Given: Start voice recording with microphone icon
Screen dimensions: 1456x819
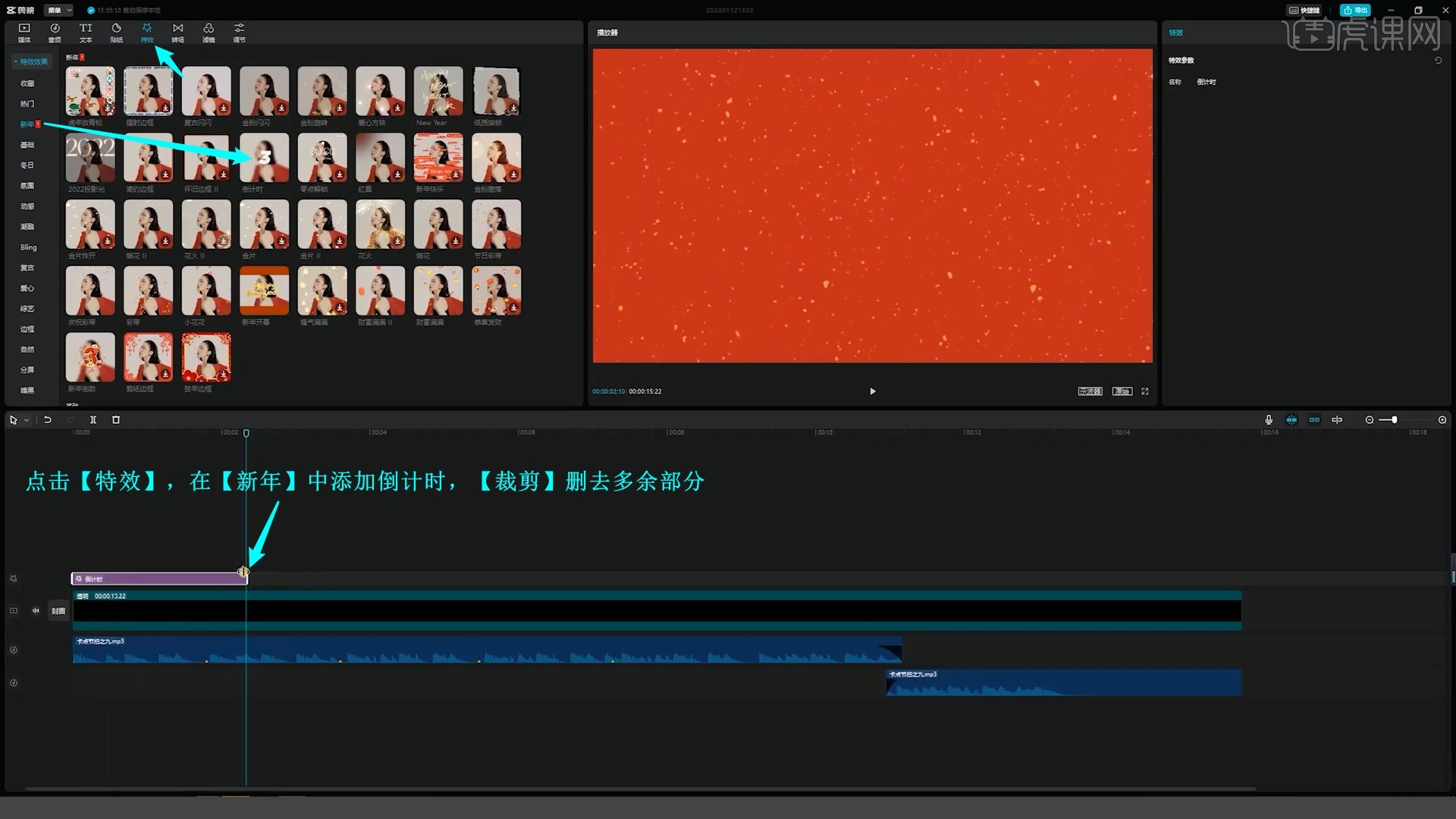Looking at the screenshot, I should click(1269, 419).
